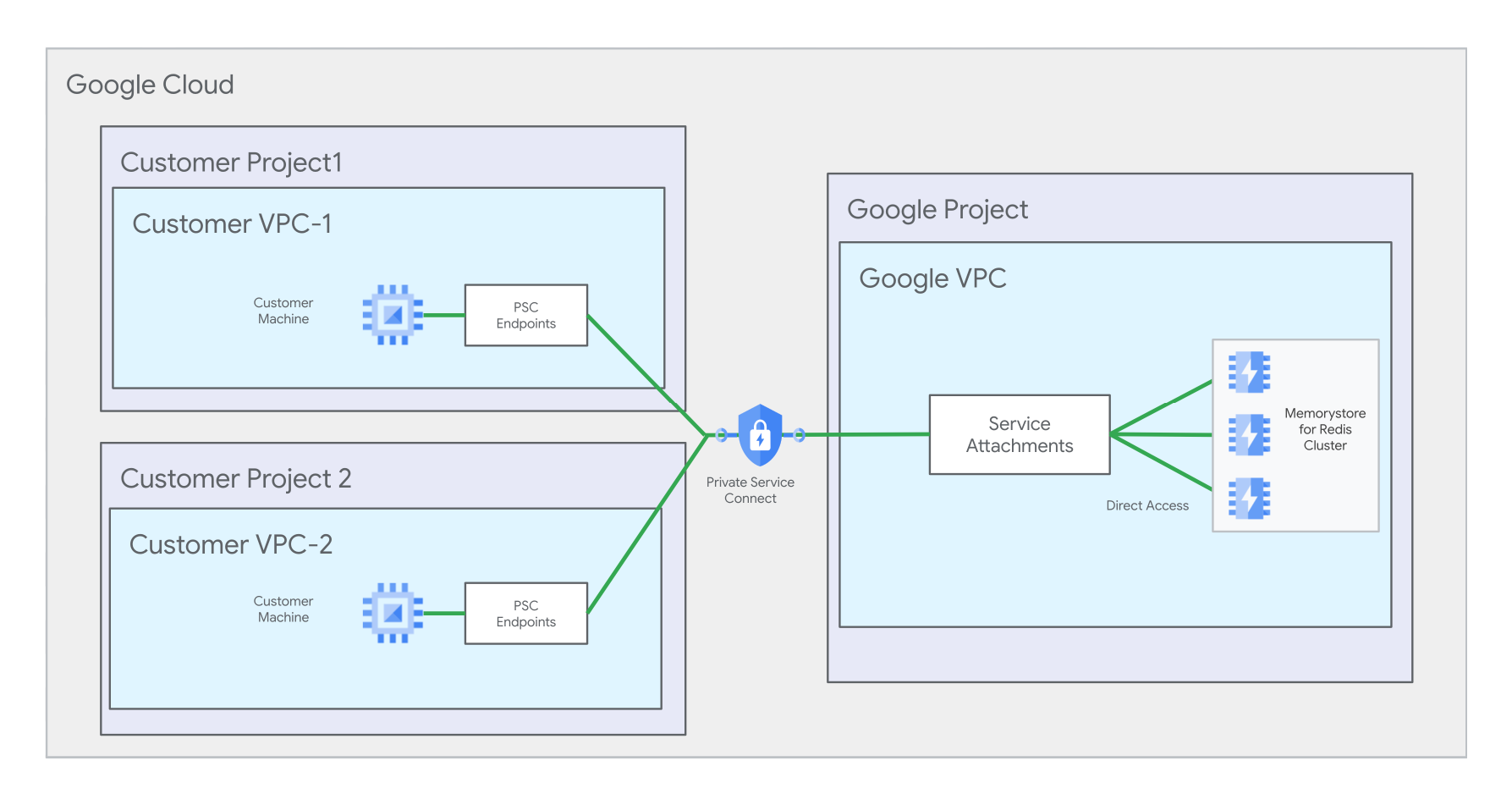Select the Customer VPC-2 title label
The image size is (1512, 805).
coord(230,544)
